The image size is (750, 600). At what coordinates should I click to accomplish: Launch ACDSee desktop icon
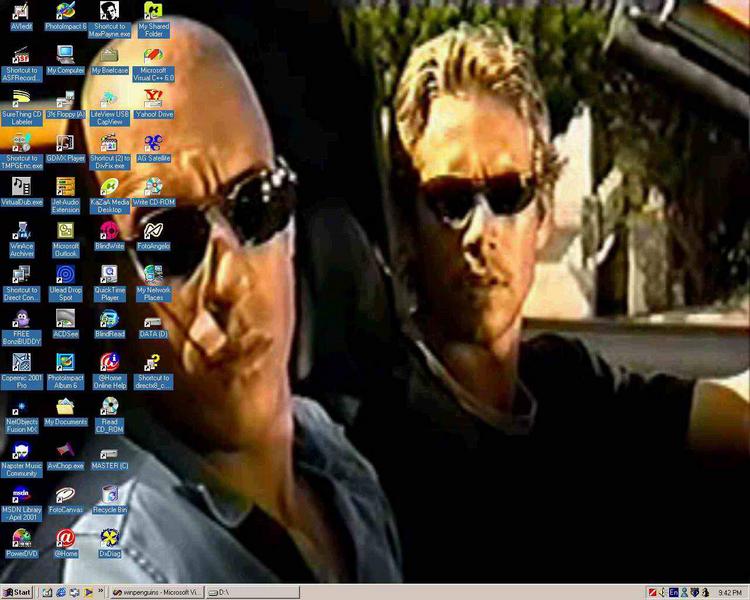point(66,324)
